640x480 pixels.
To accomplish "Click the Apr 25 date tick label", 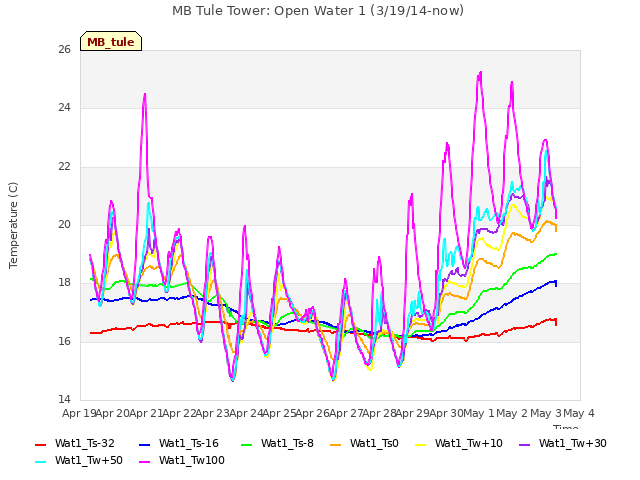I will pos(279,413).
